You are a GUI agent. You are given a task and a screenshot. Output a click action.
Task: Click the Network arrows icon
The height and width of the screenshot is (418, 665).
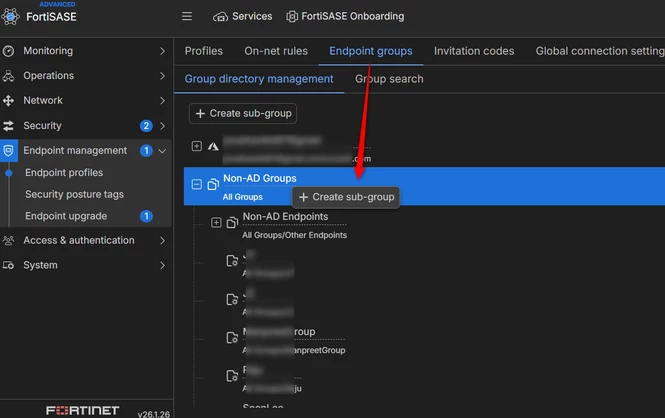click(x=8, y=100)
